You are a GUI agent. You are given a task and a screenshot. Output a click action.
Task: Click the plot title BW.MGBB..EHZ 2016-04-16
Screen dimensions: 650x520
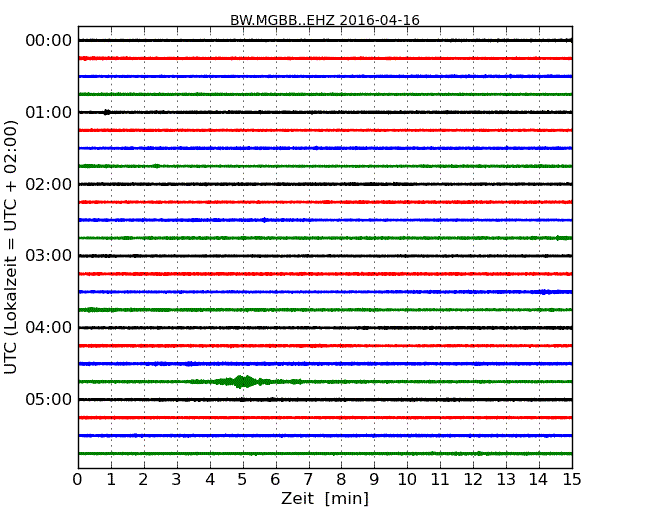pyautogui.click(x=325, y=20)
